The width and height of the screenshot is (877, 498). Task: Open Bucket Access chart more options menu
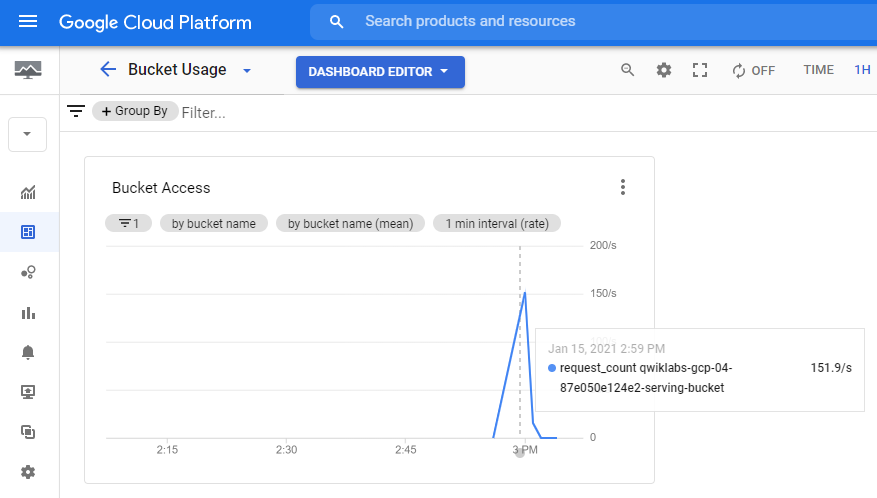[623, 187]
